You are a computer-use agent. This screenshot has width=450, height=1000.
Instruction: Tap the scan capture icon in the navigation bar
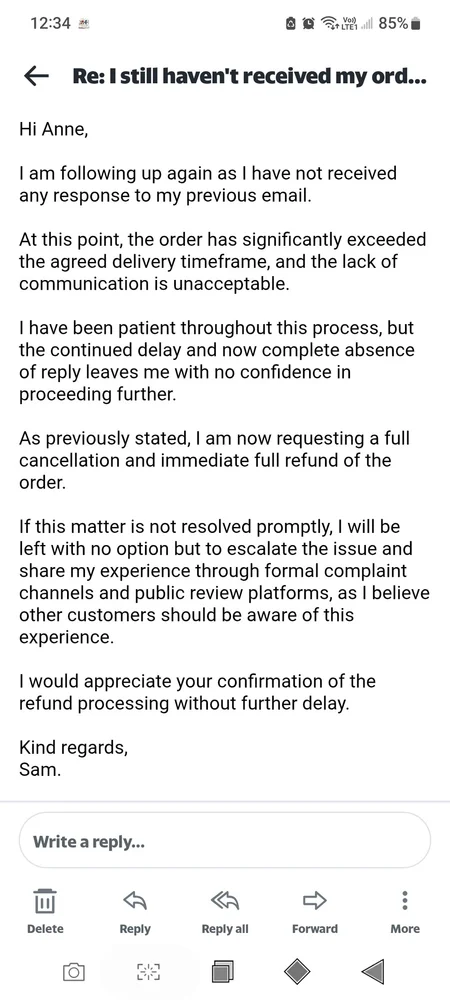pyautogui.click(x=149, y=972)
